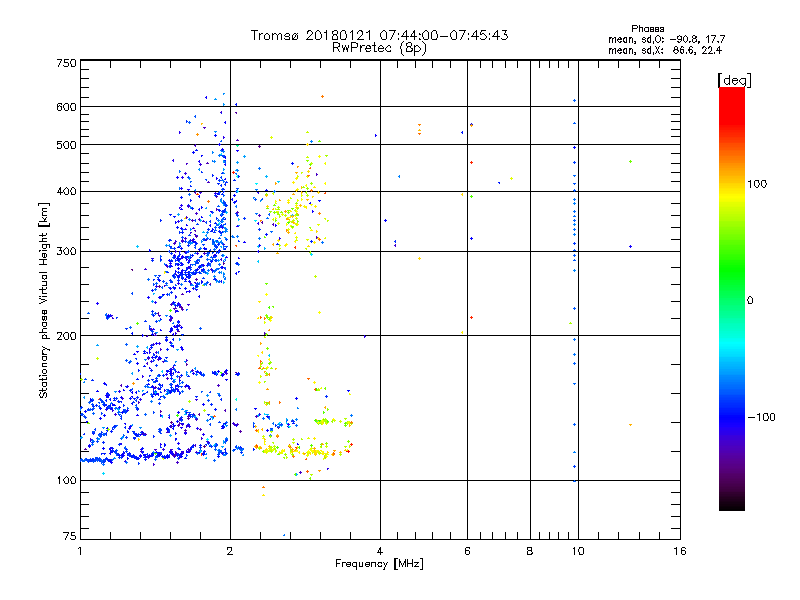The image size is (800, 600).
Task: Select the 'mean, sd,O: -90.8, 17.7' line
Action: tap(666, 39)
